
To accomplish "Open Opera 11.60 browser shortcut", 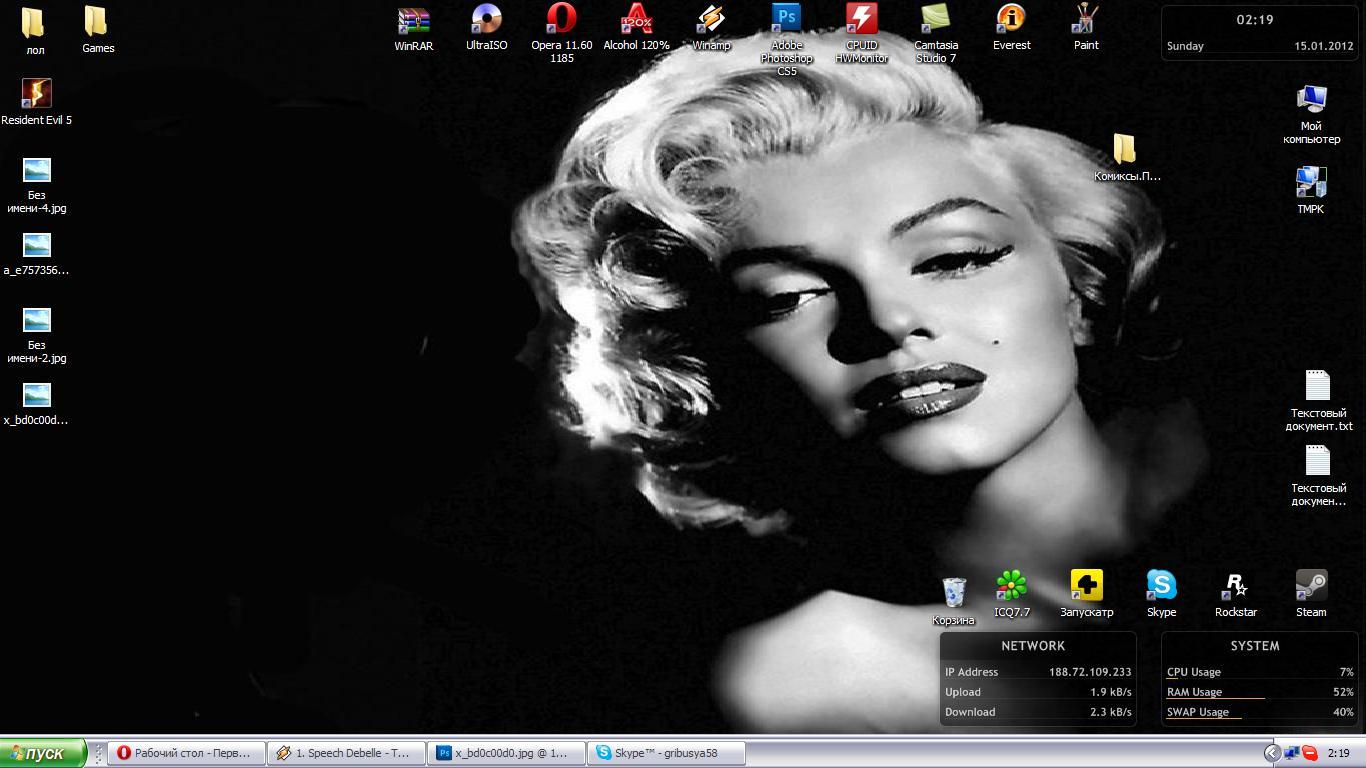I will 561,20.
